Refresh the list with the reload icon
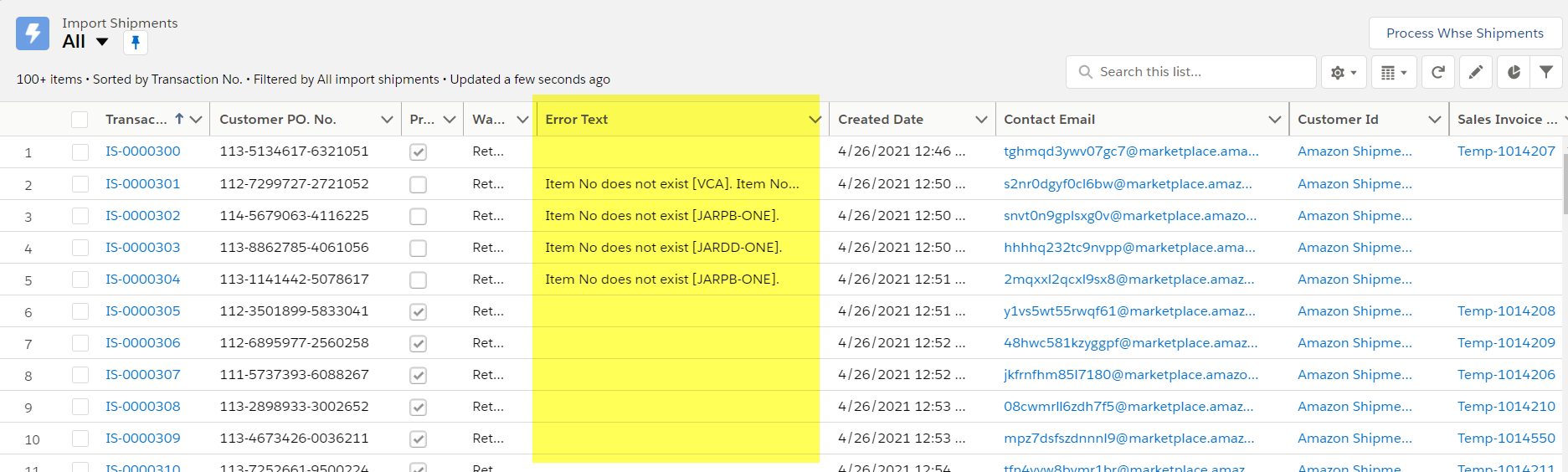This screenshot has width=1568, height=472. tap(1438, 73)
